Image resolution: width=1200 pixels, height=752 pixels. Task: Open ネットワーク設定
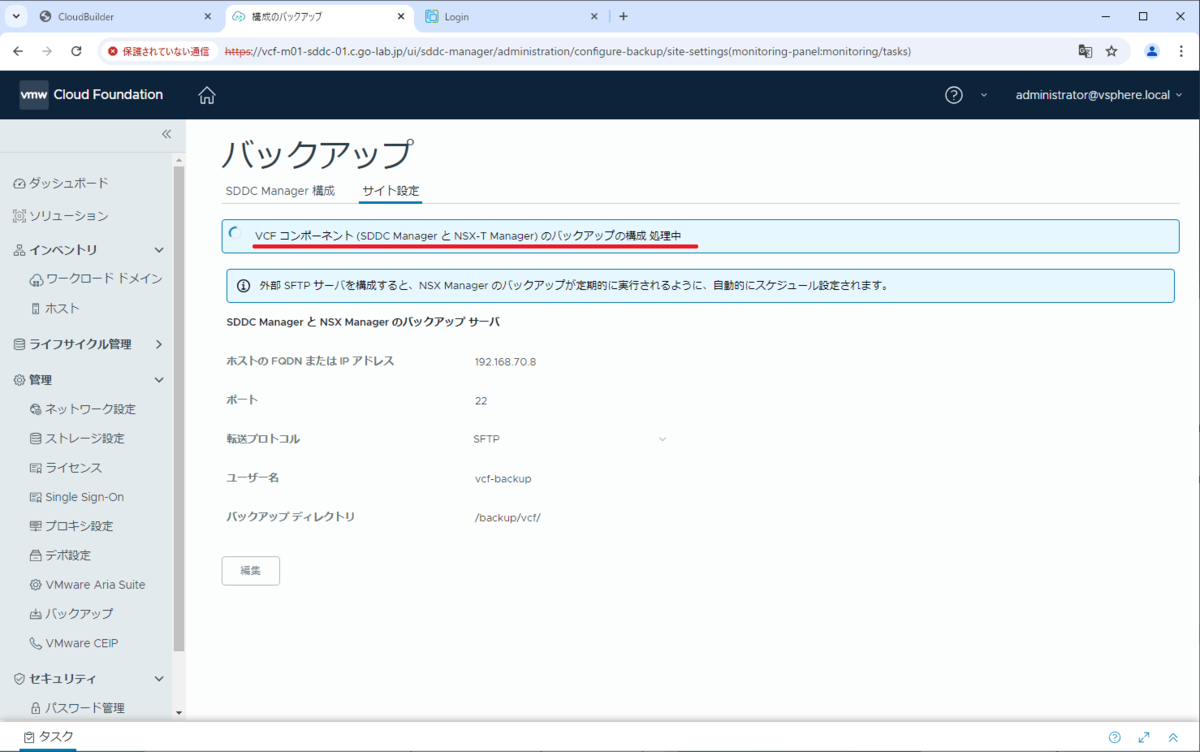click(83, 409)
